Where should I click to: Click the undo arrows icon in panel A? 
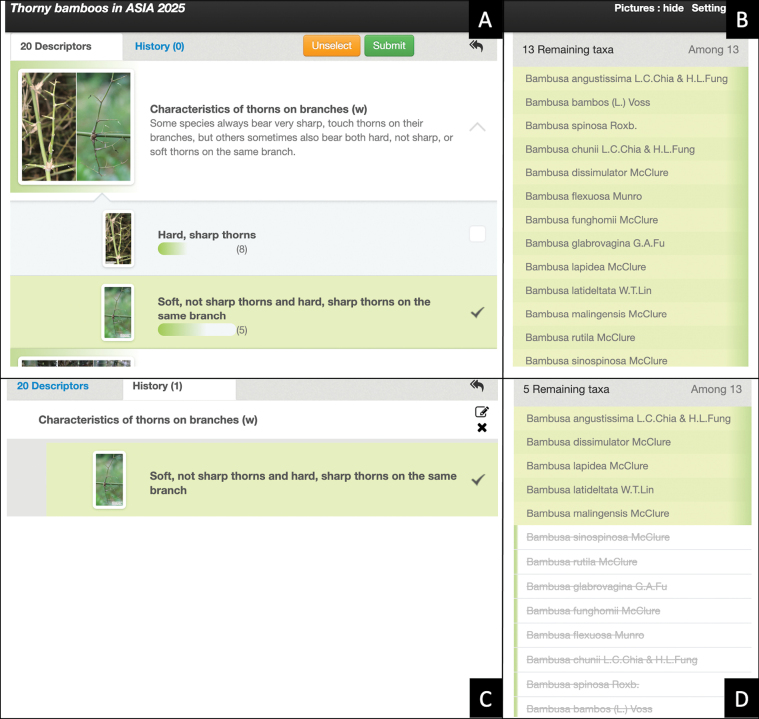[x=476, y=46]
